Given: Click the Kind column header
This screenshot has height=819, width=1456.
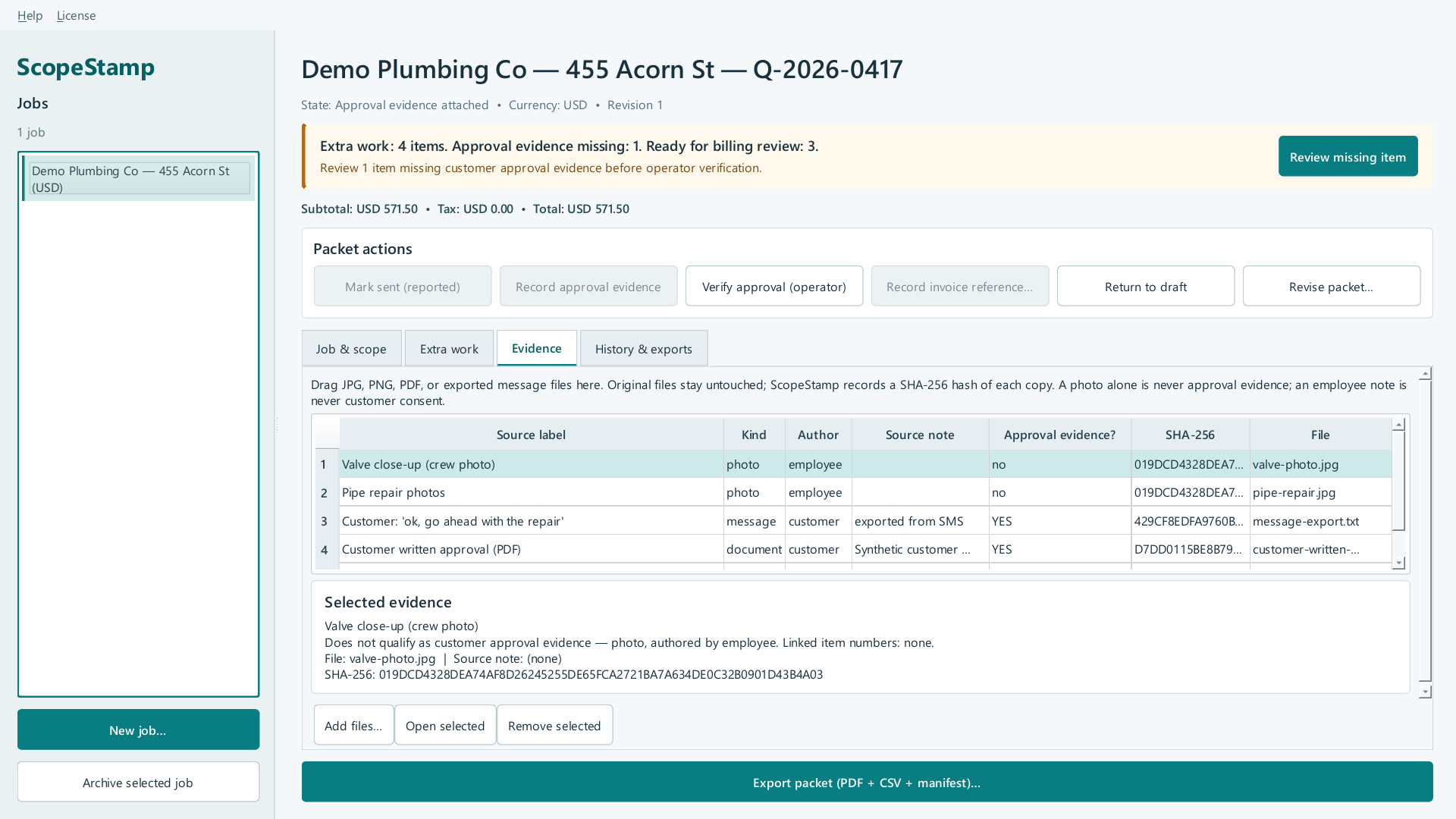Looking at the screenshot, I should click(754, 435).
